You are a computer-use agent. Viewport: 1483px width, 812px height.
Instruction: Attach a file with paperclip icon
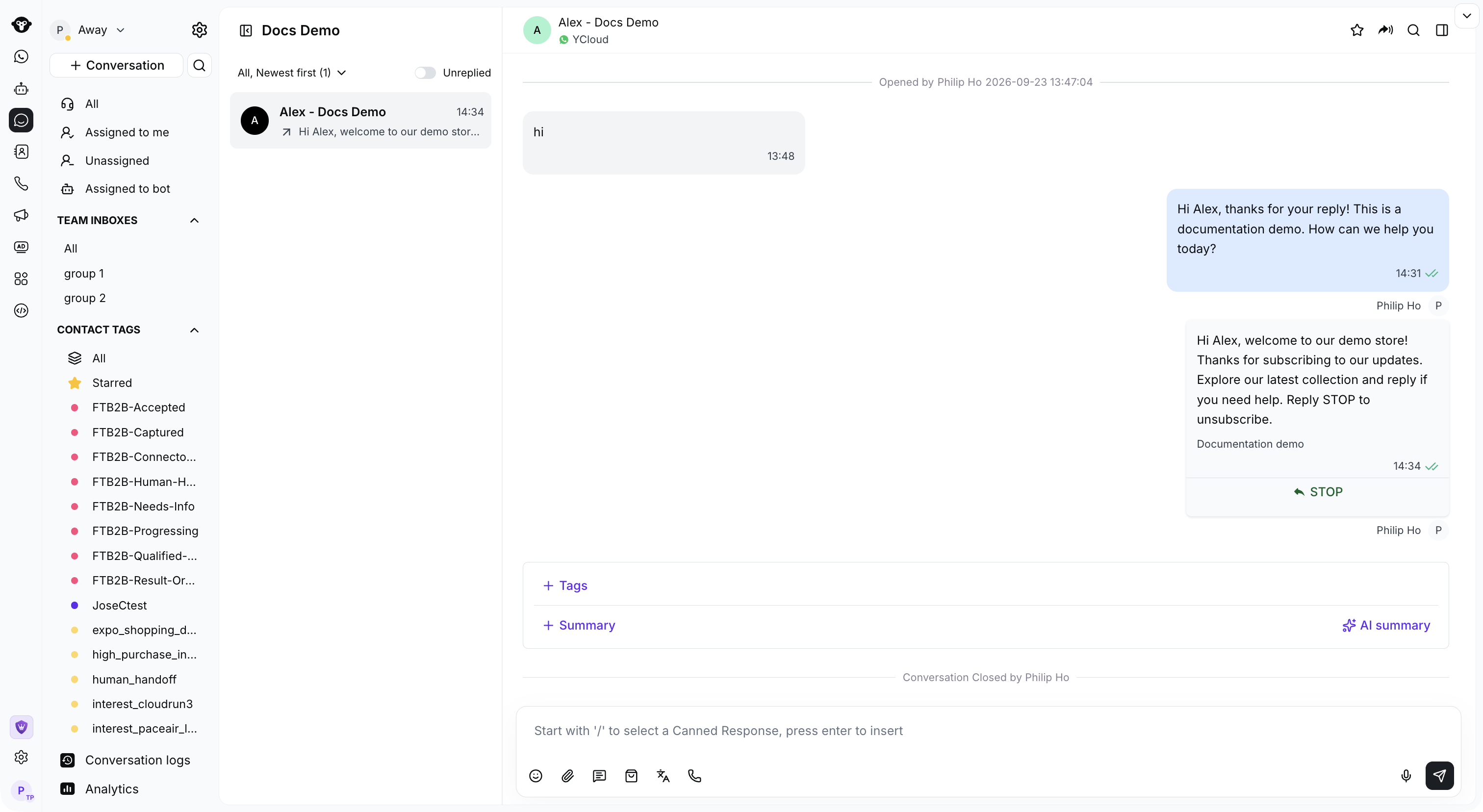567,776
